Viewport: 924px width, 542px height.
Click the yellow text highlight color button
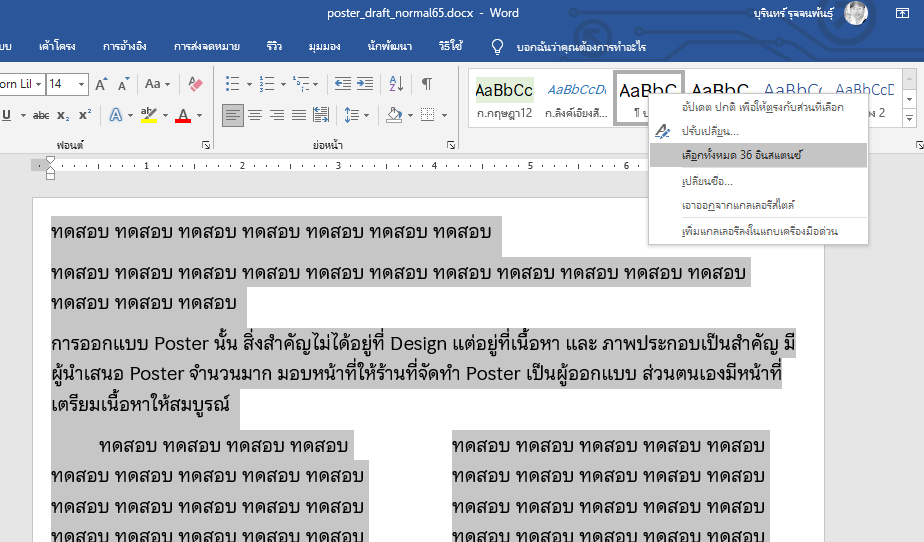(x=147, y=116)
